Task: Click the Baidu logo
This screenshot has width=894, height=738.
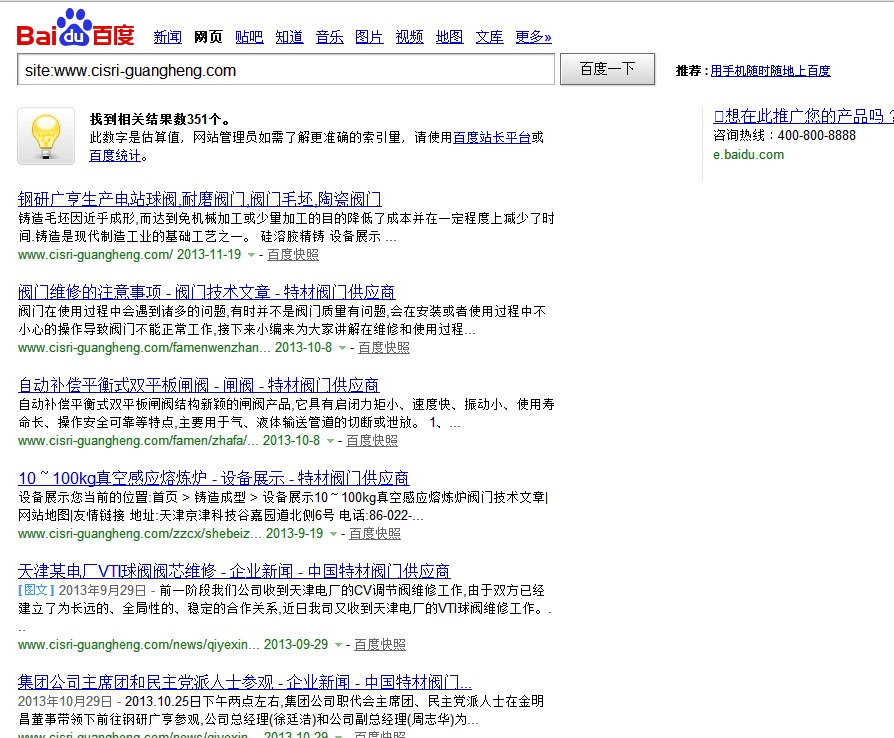Action: pos(75,27)
